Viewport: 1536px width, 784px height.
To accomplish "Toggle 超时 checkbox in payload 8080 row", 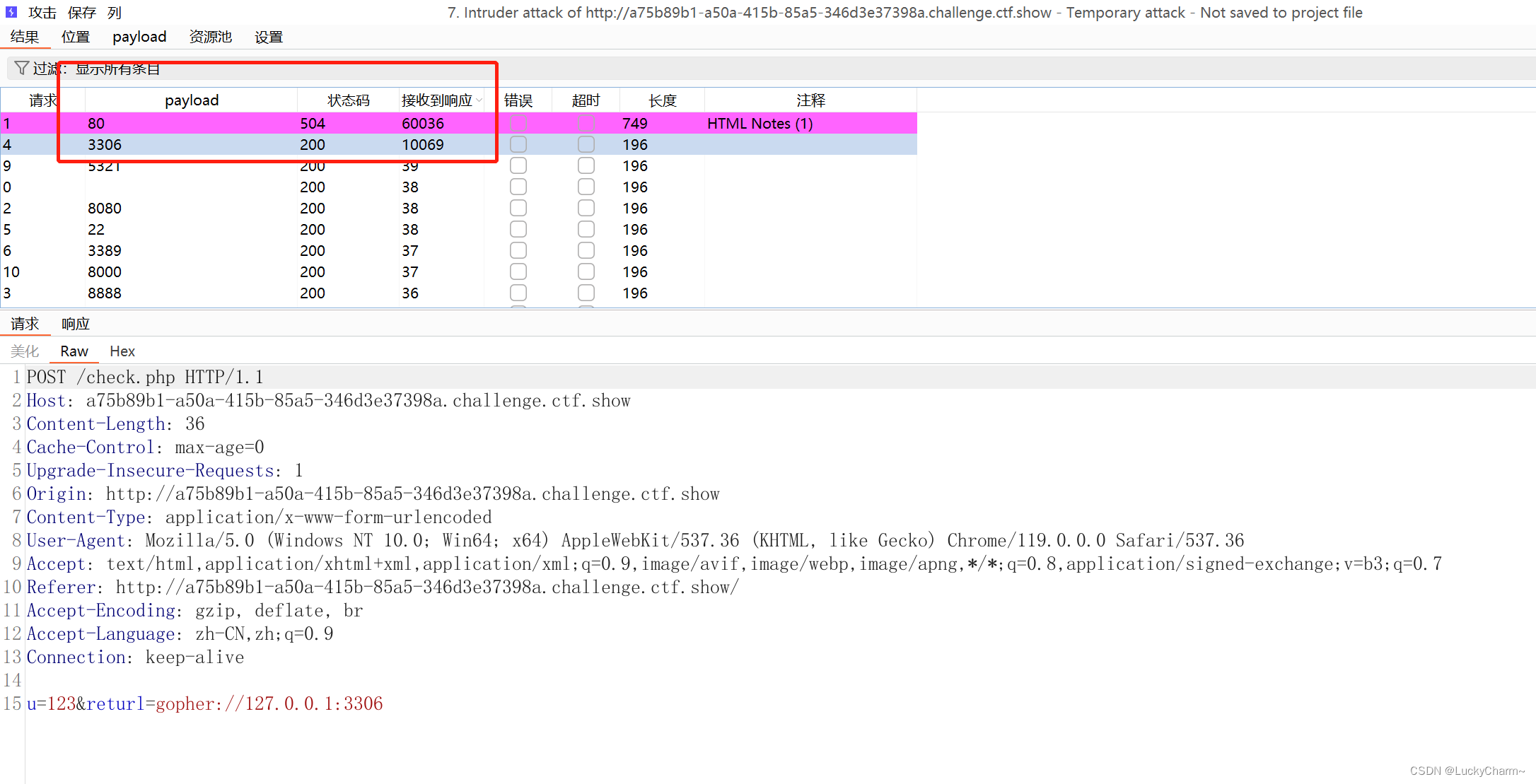I will pos(586,208).
